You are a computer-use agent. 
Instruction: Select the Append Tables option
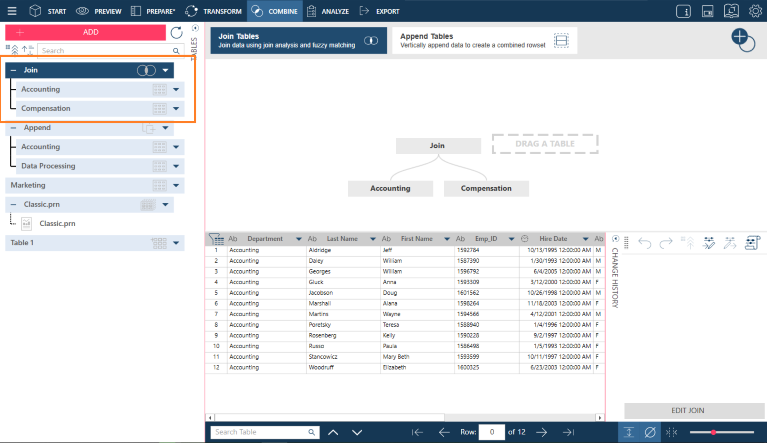tap(485, 40)
